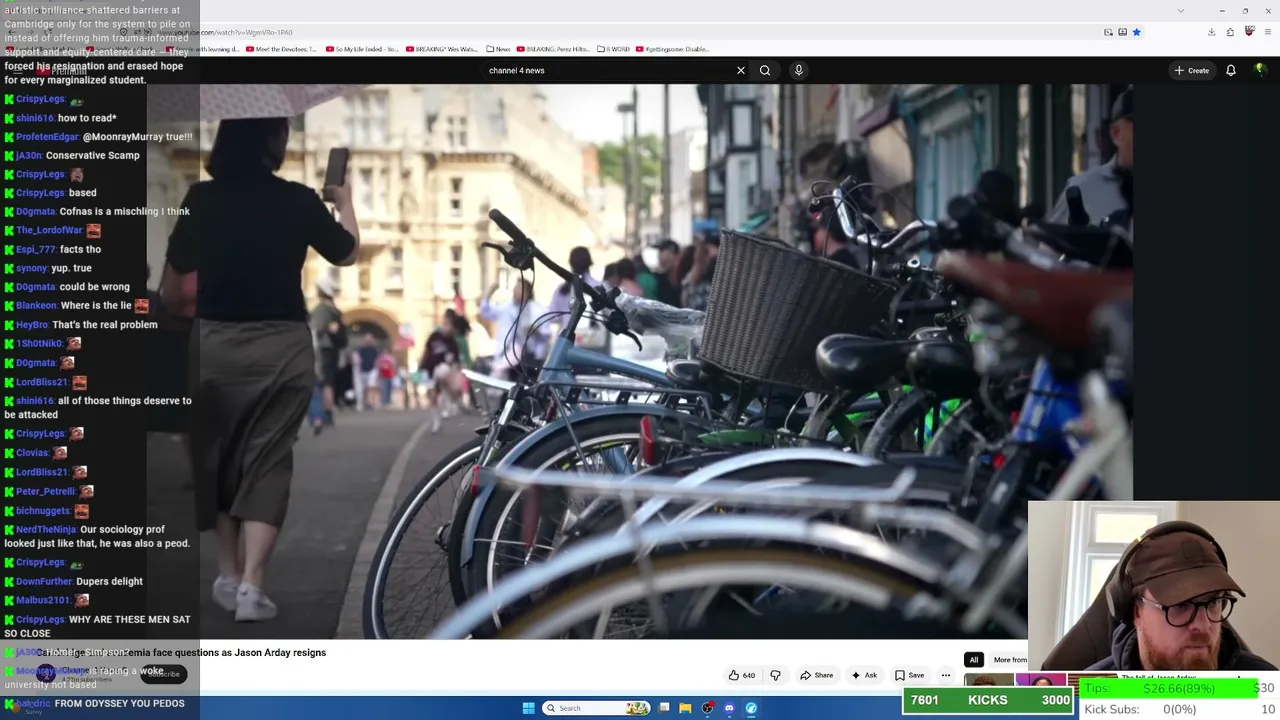
Task: Open the YouTube account avatar menu
Action: pos(1260,70)
